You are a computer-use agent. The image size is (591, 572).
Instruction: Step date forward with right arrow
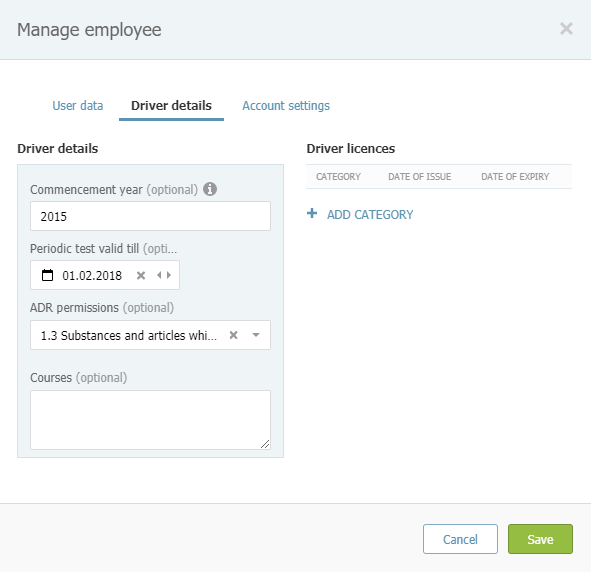pos(169,275)
